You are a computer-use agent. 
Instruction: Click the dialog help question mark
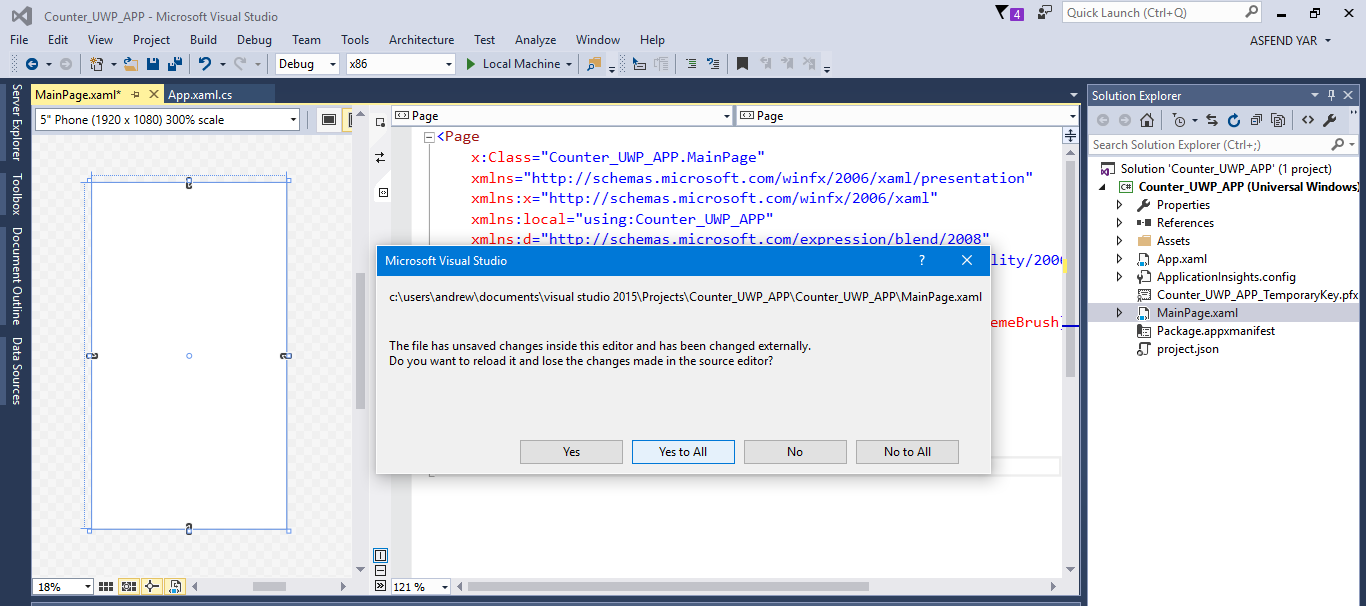pyautogui.click(x=921, y=260)
